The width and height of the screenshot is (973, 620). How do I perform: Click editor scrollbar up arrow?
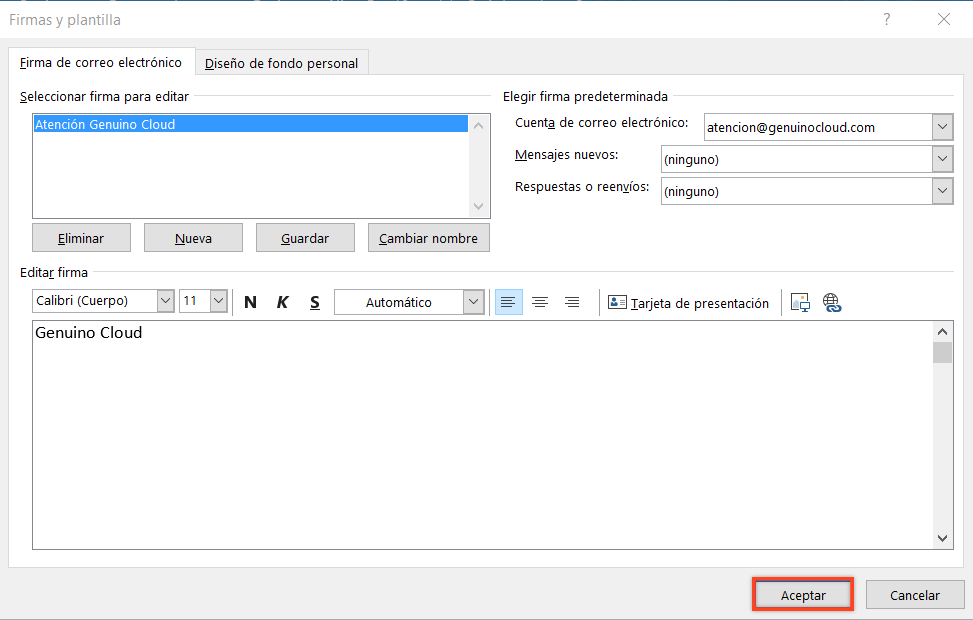point(942,332)
